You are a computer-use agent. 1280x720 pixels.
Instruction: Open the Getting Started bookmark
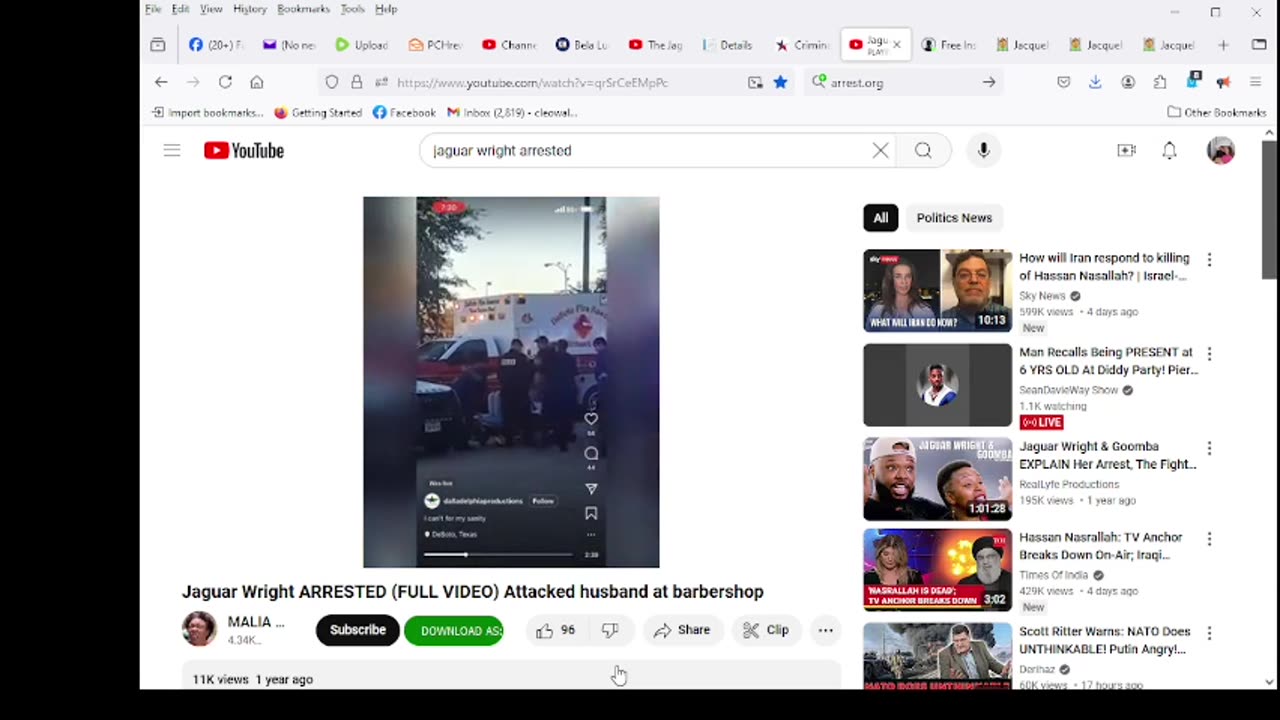pyautogui.click(x=318, y=112)
